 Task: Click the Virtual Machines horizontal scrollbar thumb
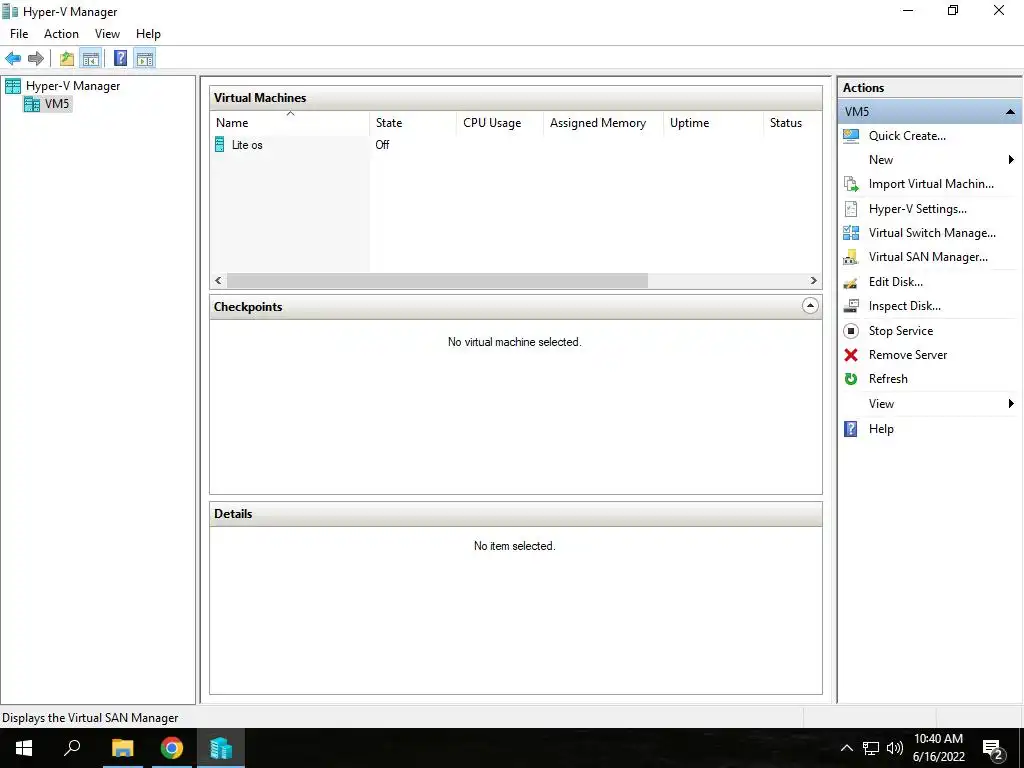point(437,281)
